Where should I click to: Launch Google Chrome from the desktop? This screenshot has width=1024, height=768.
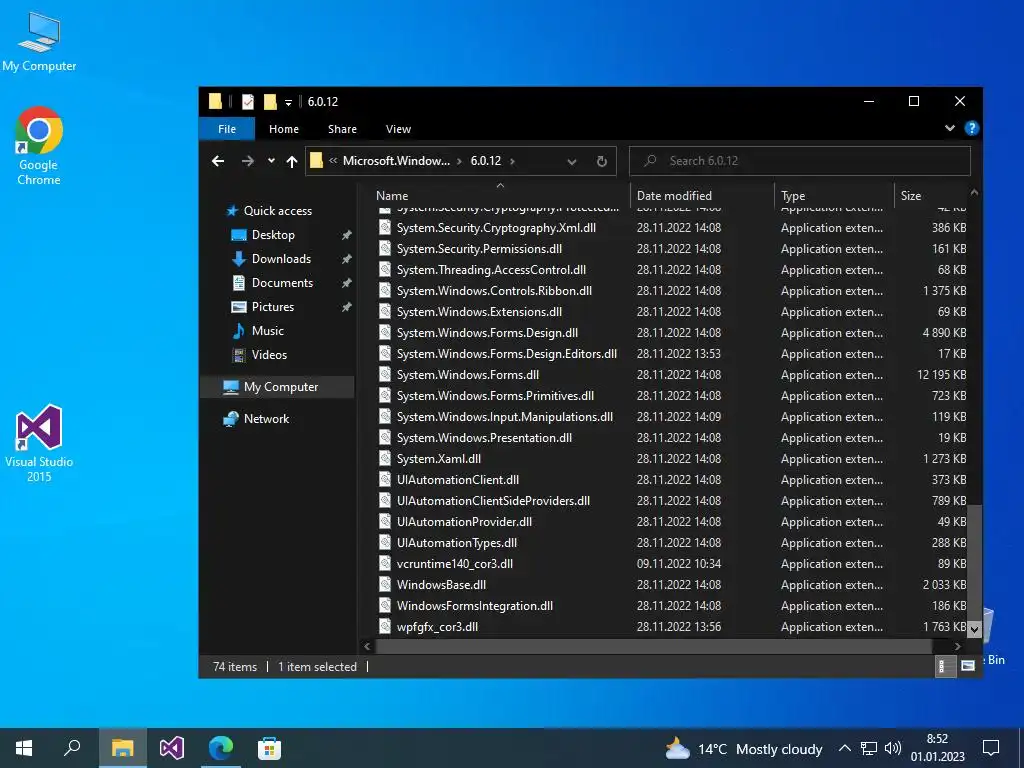(39, 146)
